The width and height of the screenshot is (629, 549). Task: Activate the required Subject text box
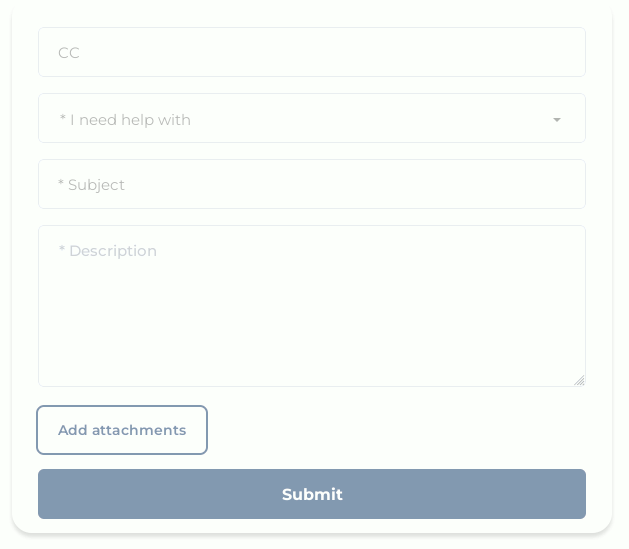pos(311,184)
